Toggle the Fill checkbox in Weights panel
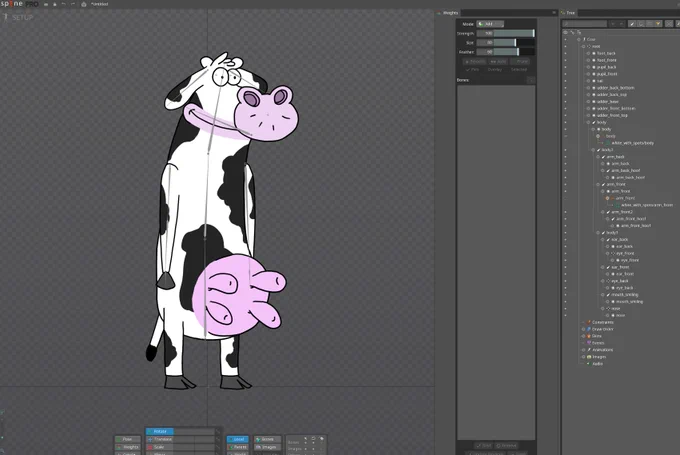680x455 pixels. coord(472,69)
